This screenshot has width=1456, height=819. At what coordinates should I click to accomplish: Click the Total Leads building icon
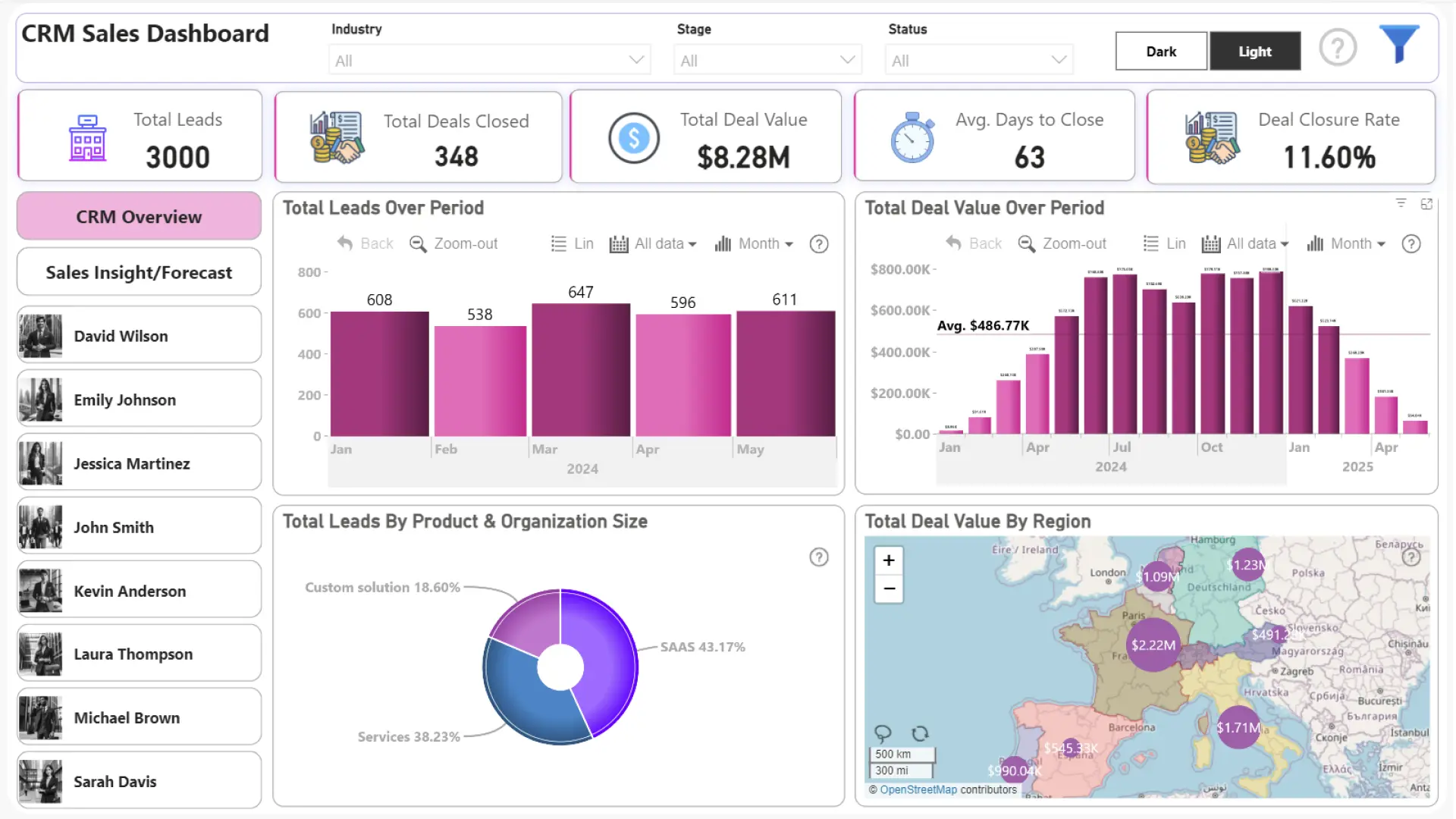88,138
